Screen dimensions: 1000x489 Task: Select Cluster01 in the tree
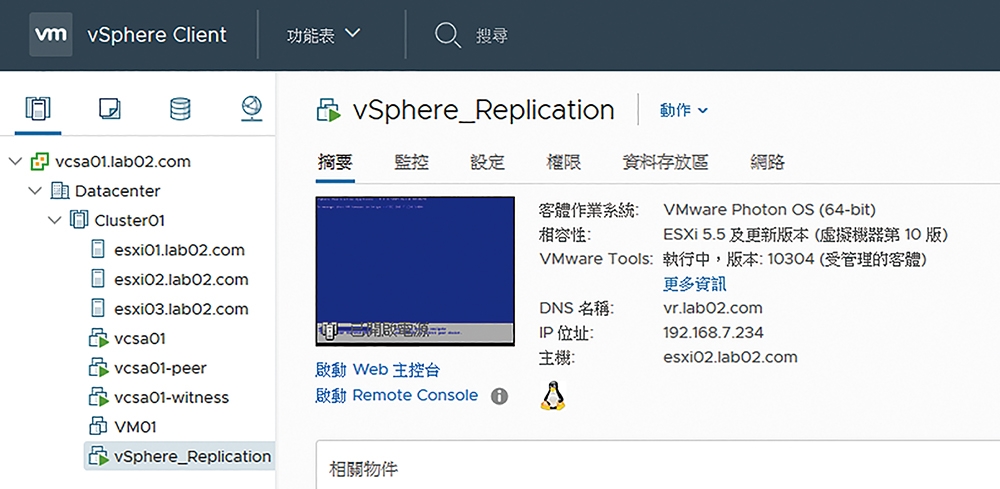[x=129, y=221]
